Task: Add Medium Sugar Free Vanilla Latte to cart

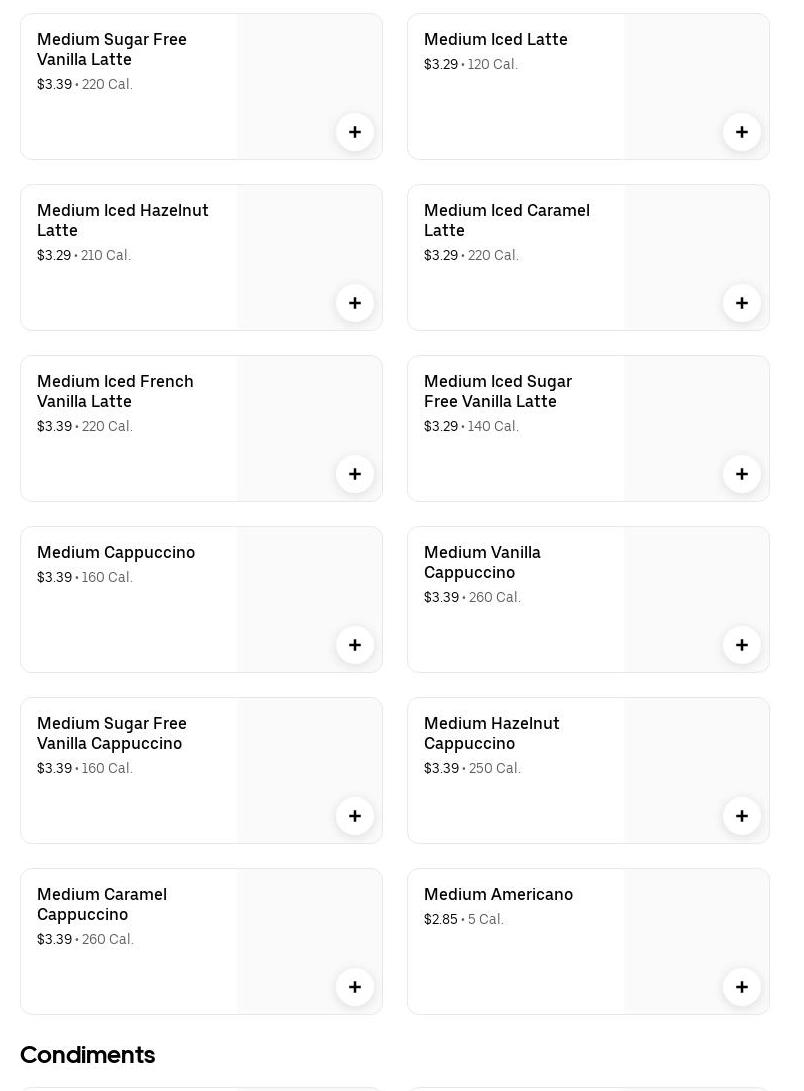Action: [x=355, y=132]
